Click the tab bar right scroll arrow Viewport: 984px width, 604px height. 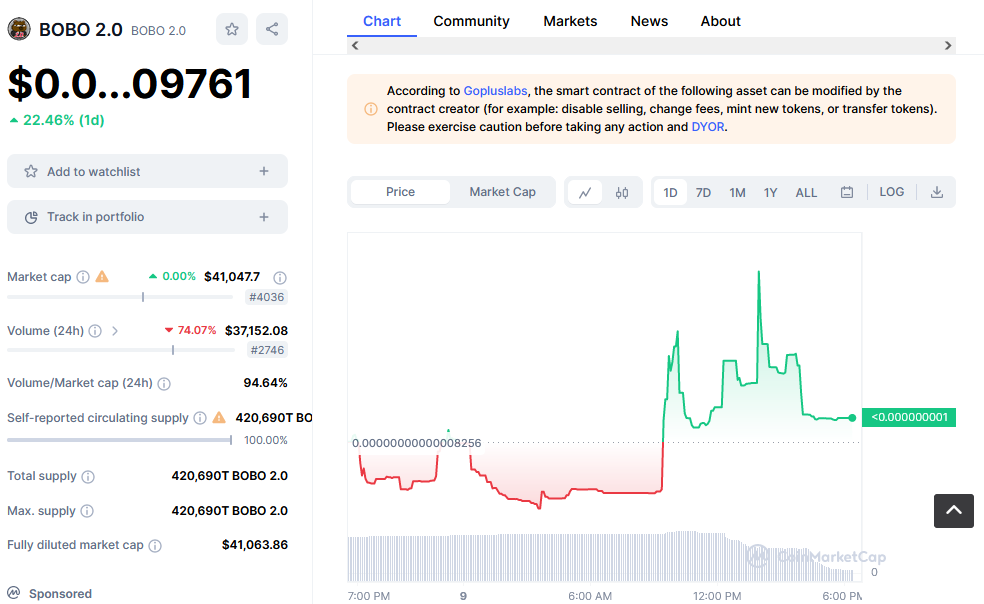948,45
